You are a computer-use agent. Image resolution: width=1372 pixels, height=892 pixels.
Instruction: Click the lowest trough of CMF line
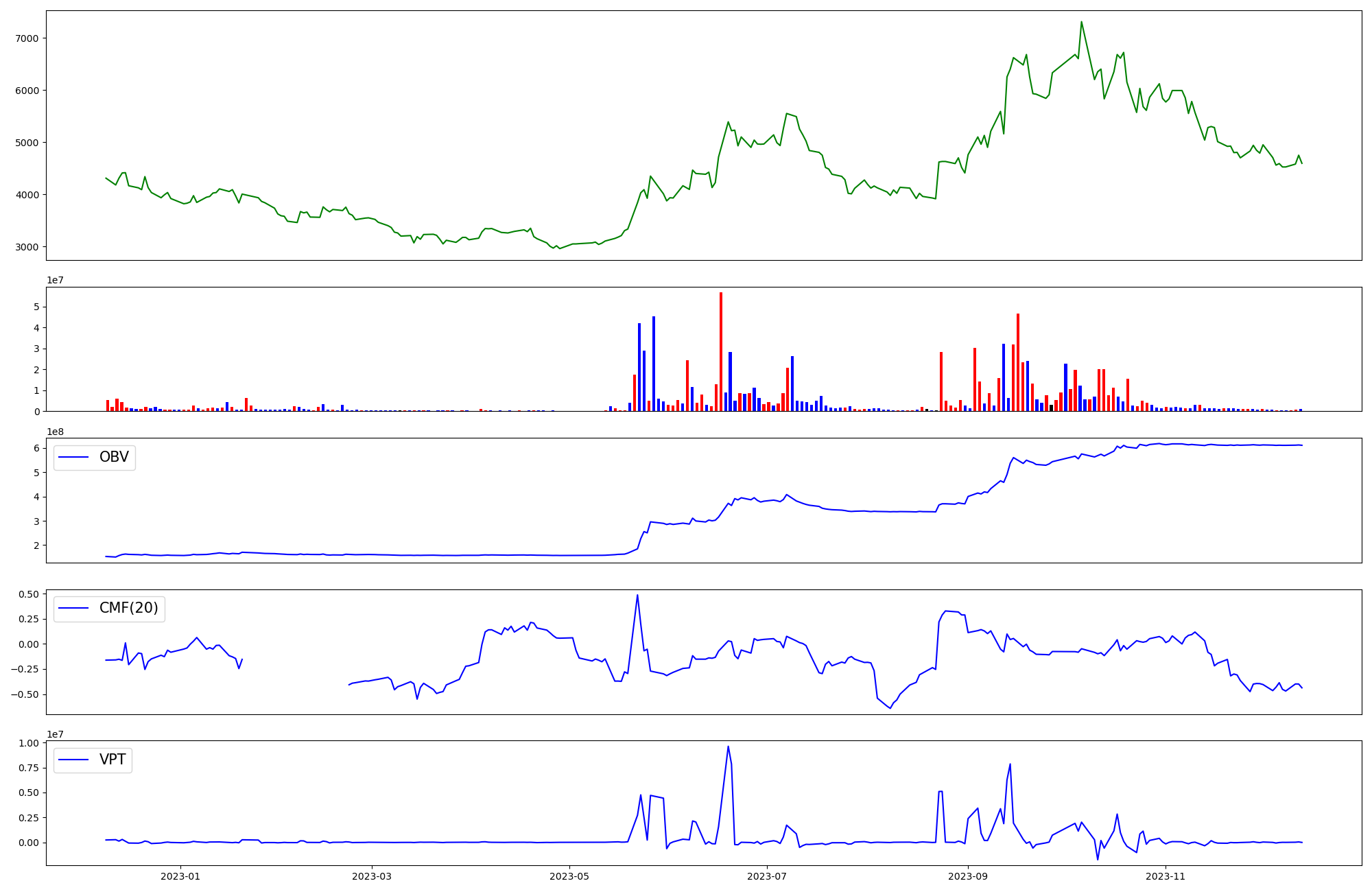pyautogui.click(x=890, y=708)
